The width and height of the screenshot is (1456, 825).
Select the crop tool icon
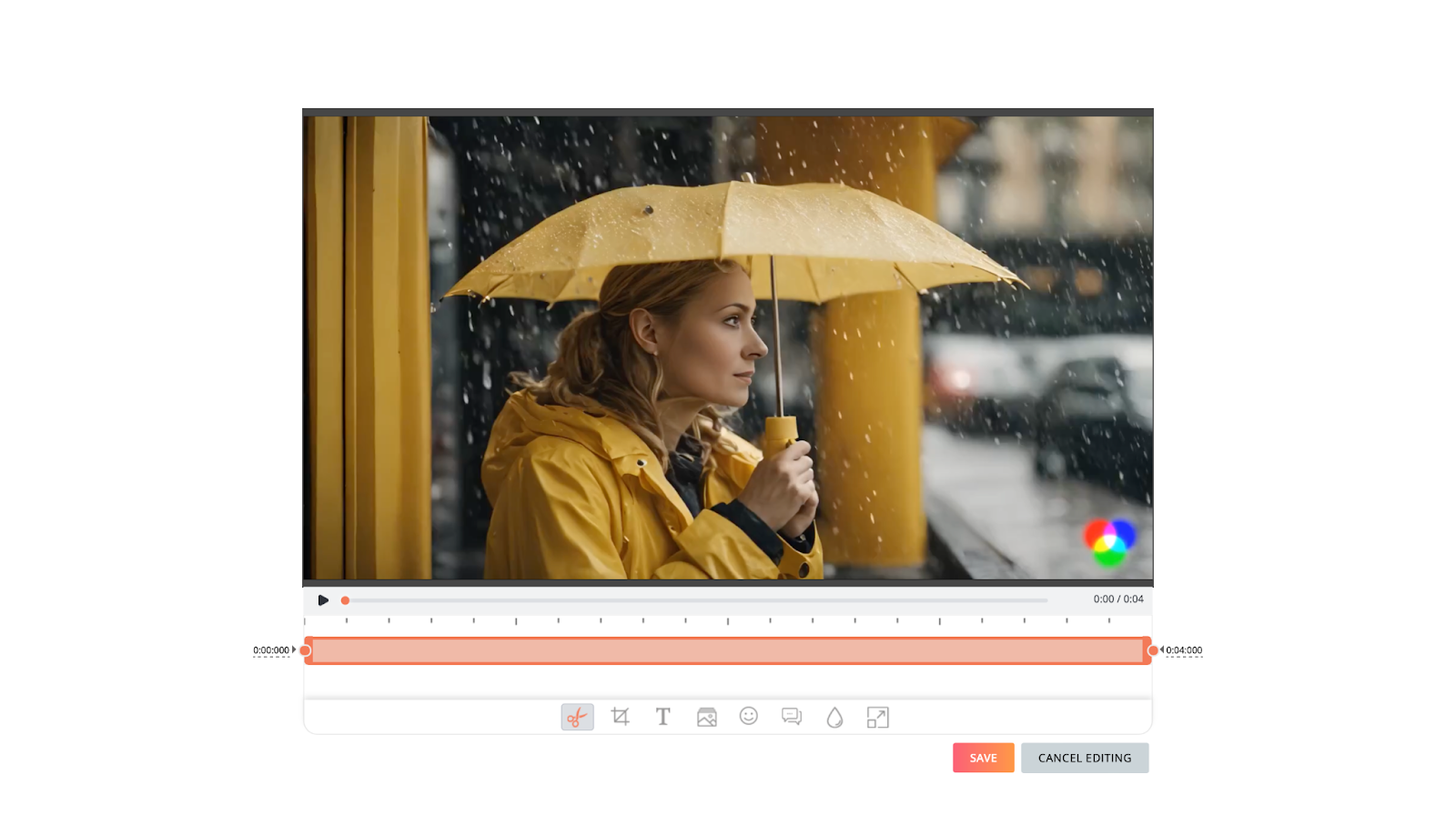click(621, 717)
